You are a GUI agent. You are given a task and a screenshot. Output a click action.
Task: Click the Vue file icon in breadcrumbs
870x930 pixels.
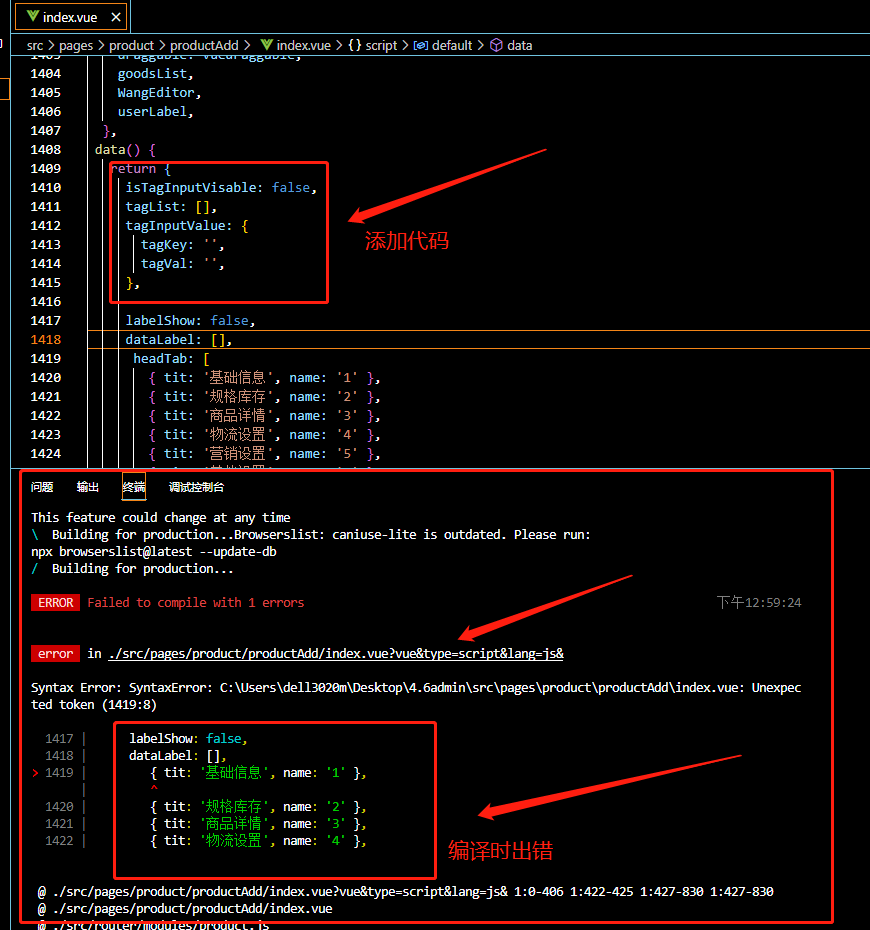pos(267,45)
